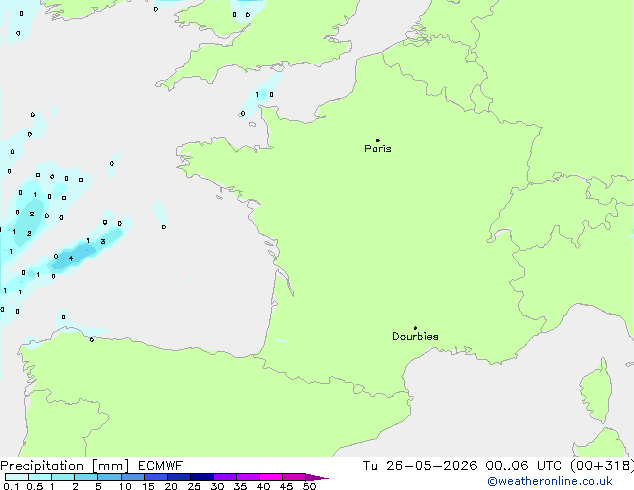Select the 40 mm magenta legend swatch
The width and height of the screenshot is (634, 490).
coord(271,477)
